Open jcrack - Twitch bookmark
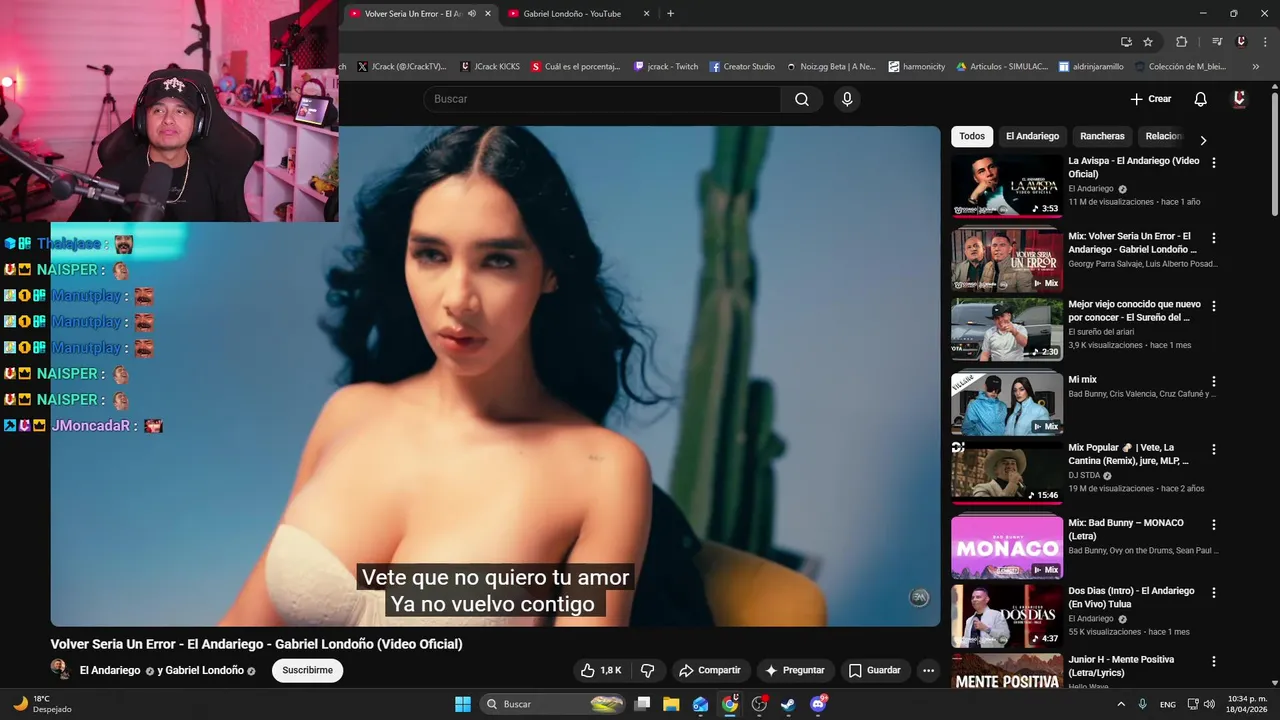 coord(666,67)
